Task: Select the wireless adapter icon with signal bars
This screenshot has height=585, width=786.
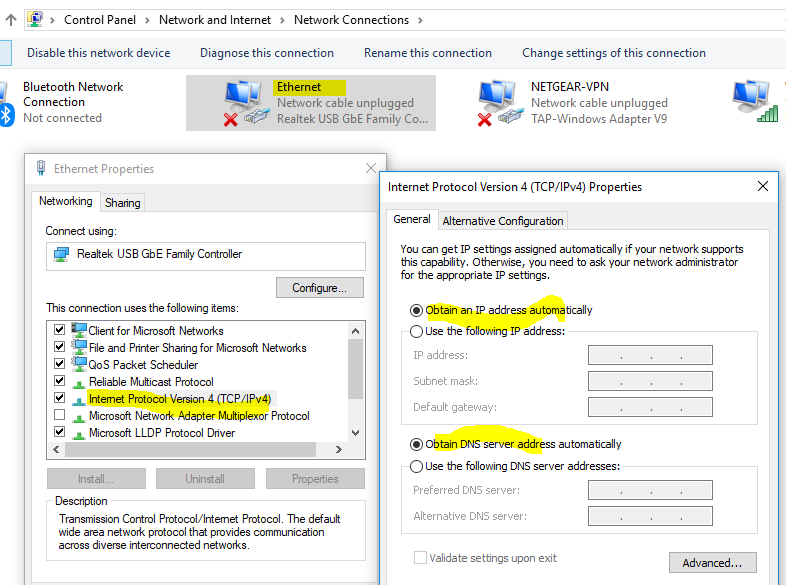Action: (756, 101)
